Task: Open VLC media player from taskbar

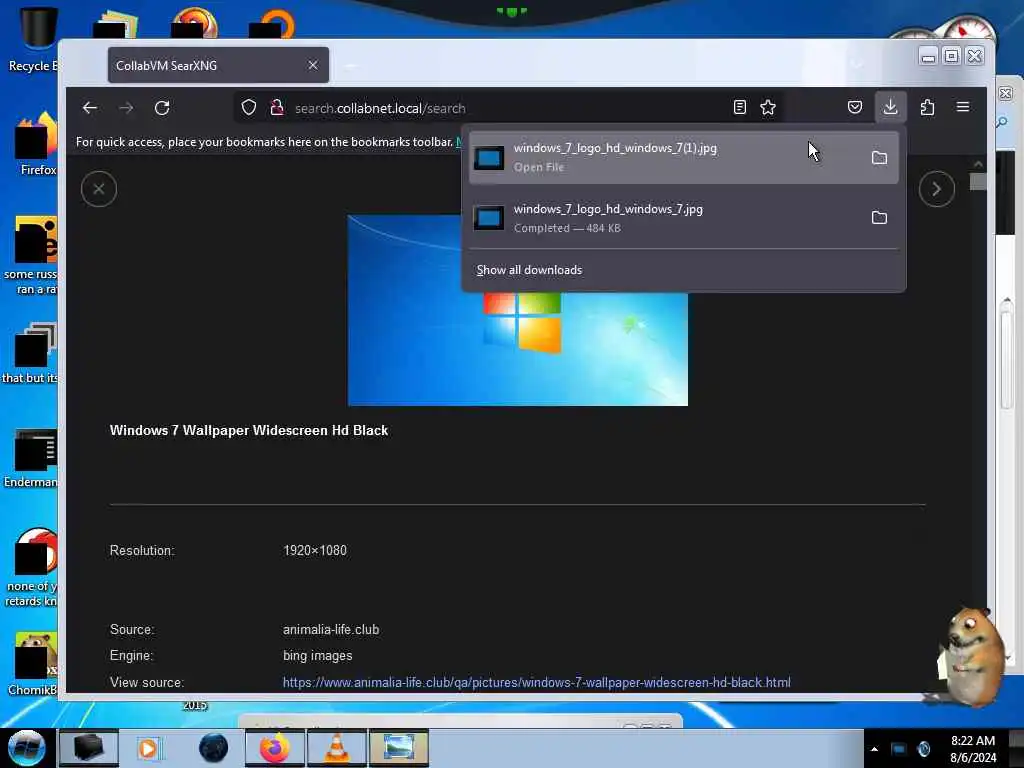Action: 337,748
